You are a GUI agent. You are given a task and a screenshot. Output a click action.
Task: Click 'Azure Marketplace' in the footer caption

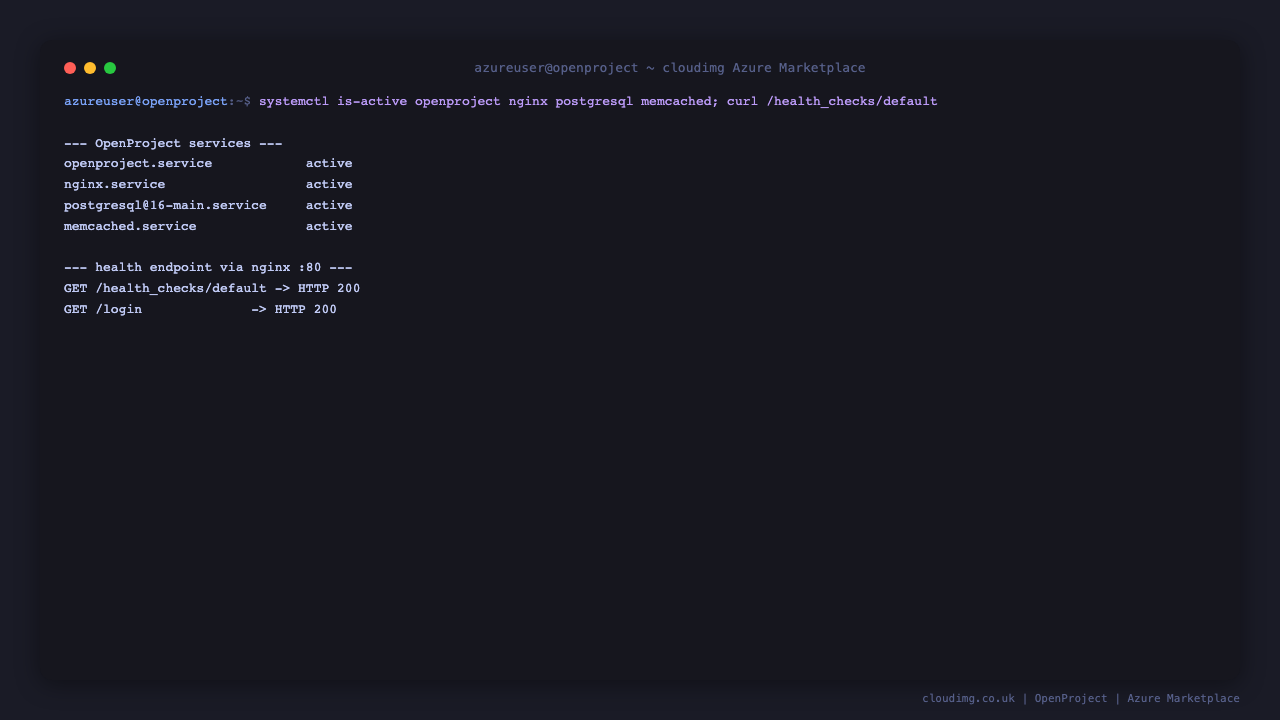[1183, 698]
